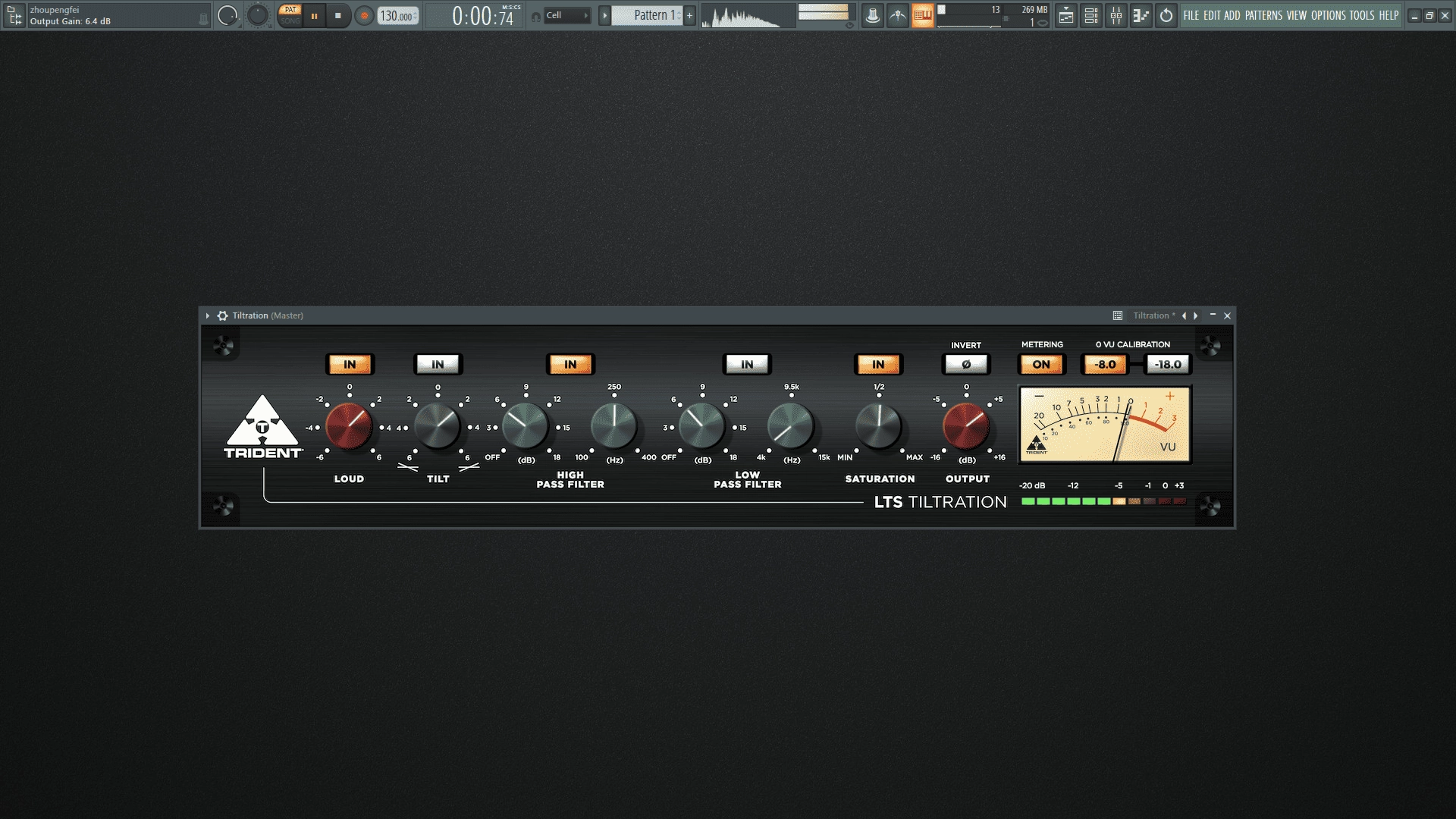Open the mixer icon
Screen dimensions: 1456x819
1116,15
